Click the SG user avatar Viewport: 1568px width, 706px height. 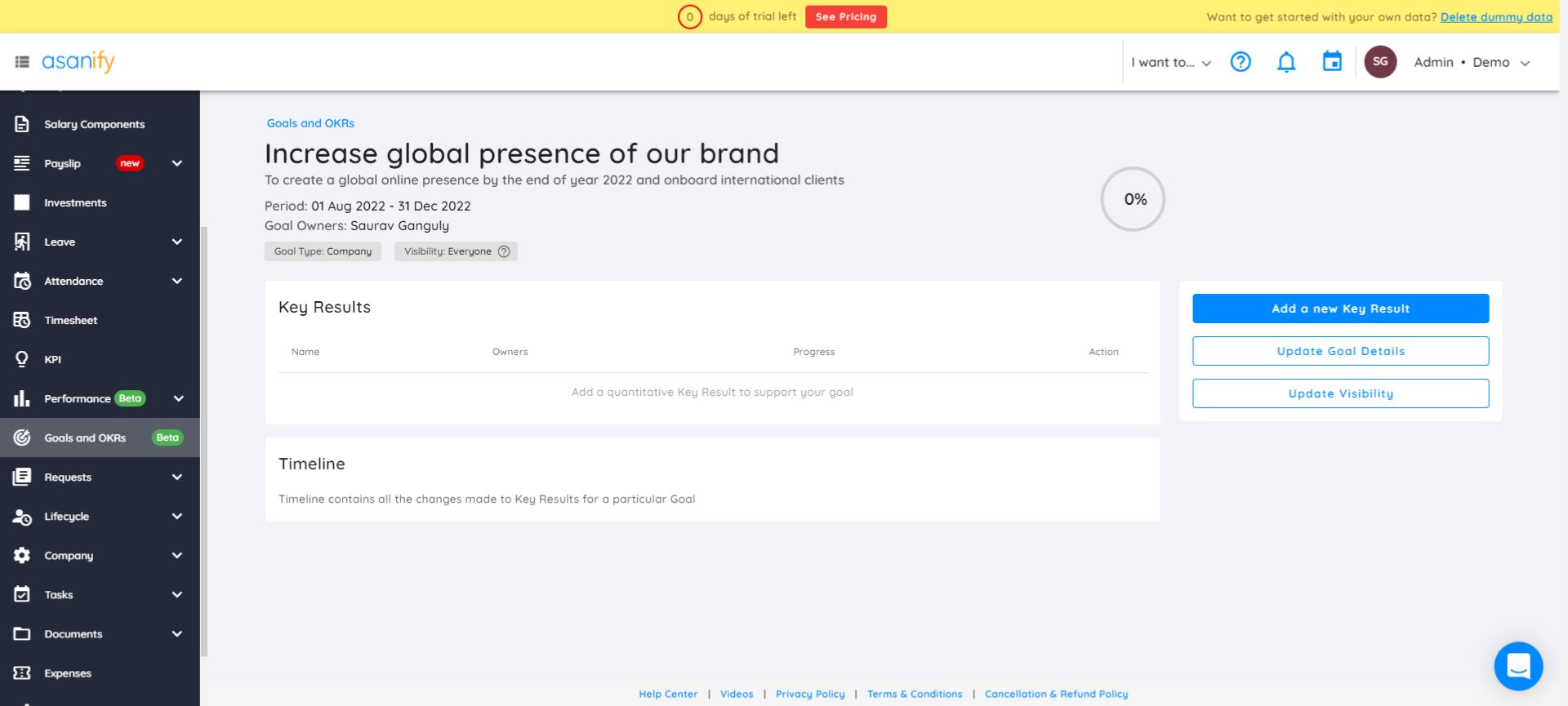coord(1379,62)
